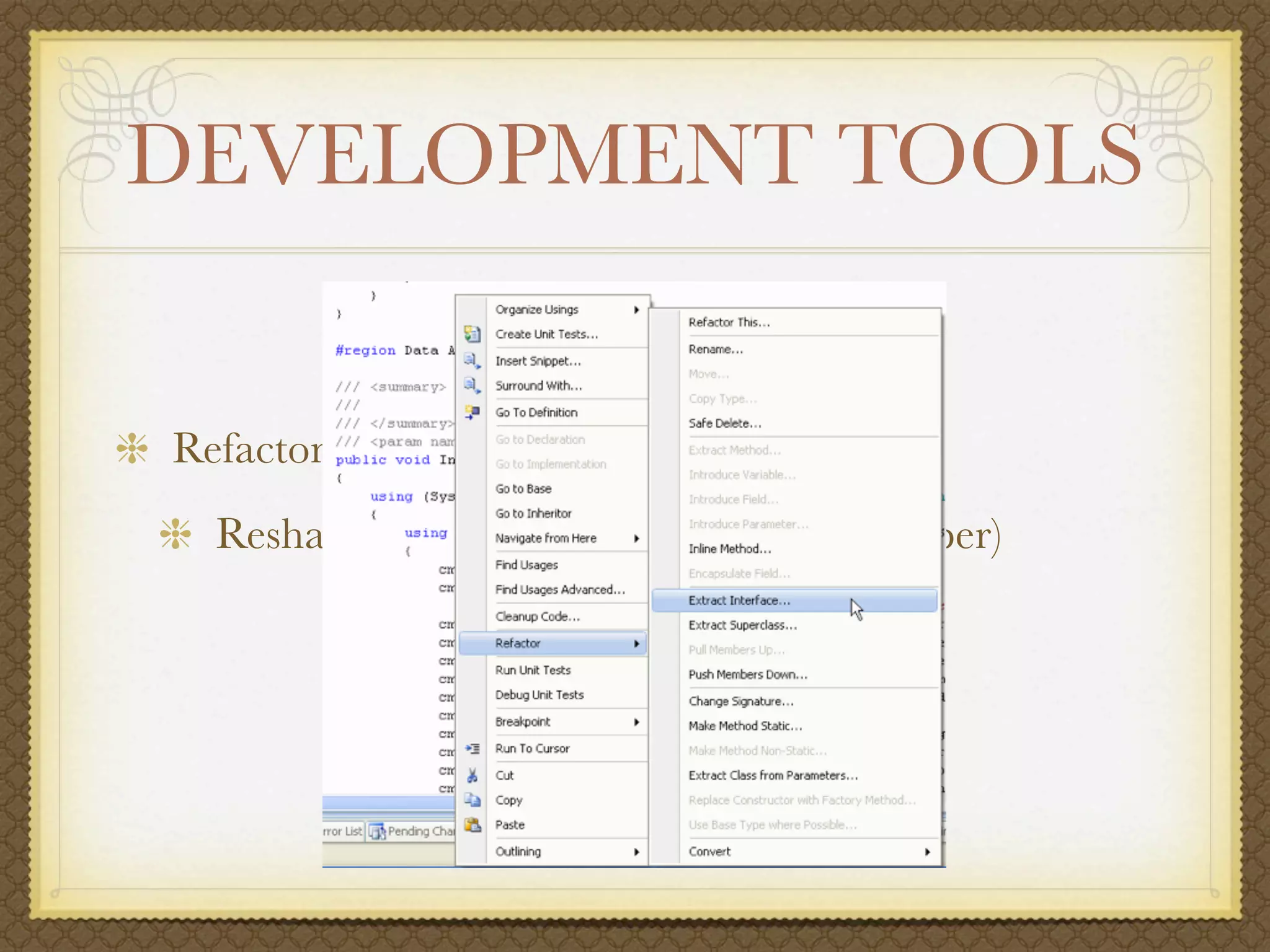Click the Go To Definition icon
The image size is (1270, 952).
[x=473, y=412]
